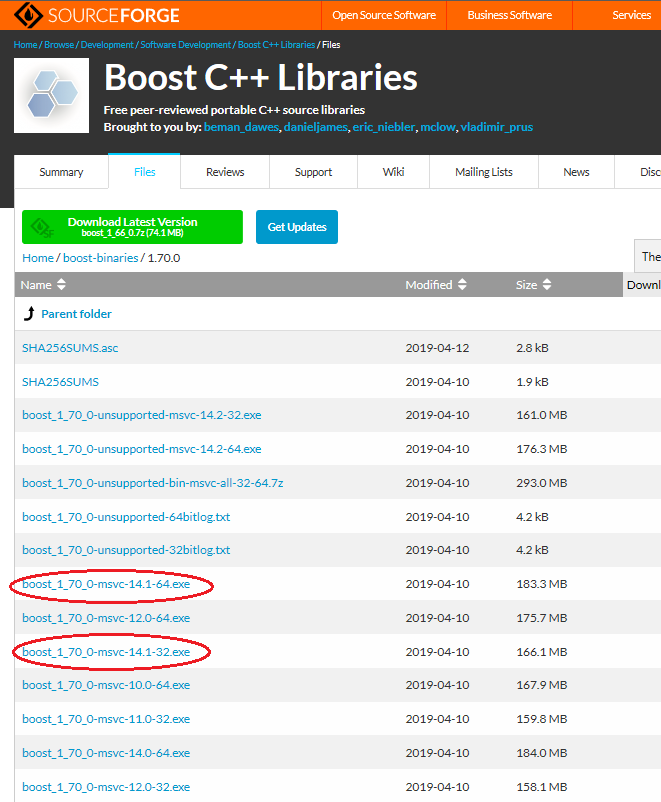The width and height of the screenshot is (661, 802).
Task: Click boost-binaries in the files path
Action: coord(101,258)
